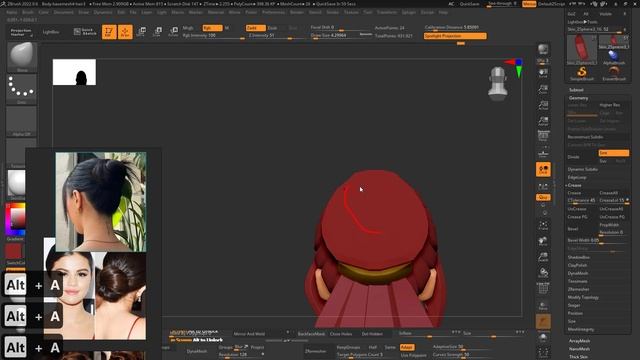Open Zplugin menu
This screenshot has height=360, width=640.
point(408,12)
